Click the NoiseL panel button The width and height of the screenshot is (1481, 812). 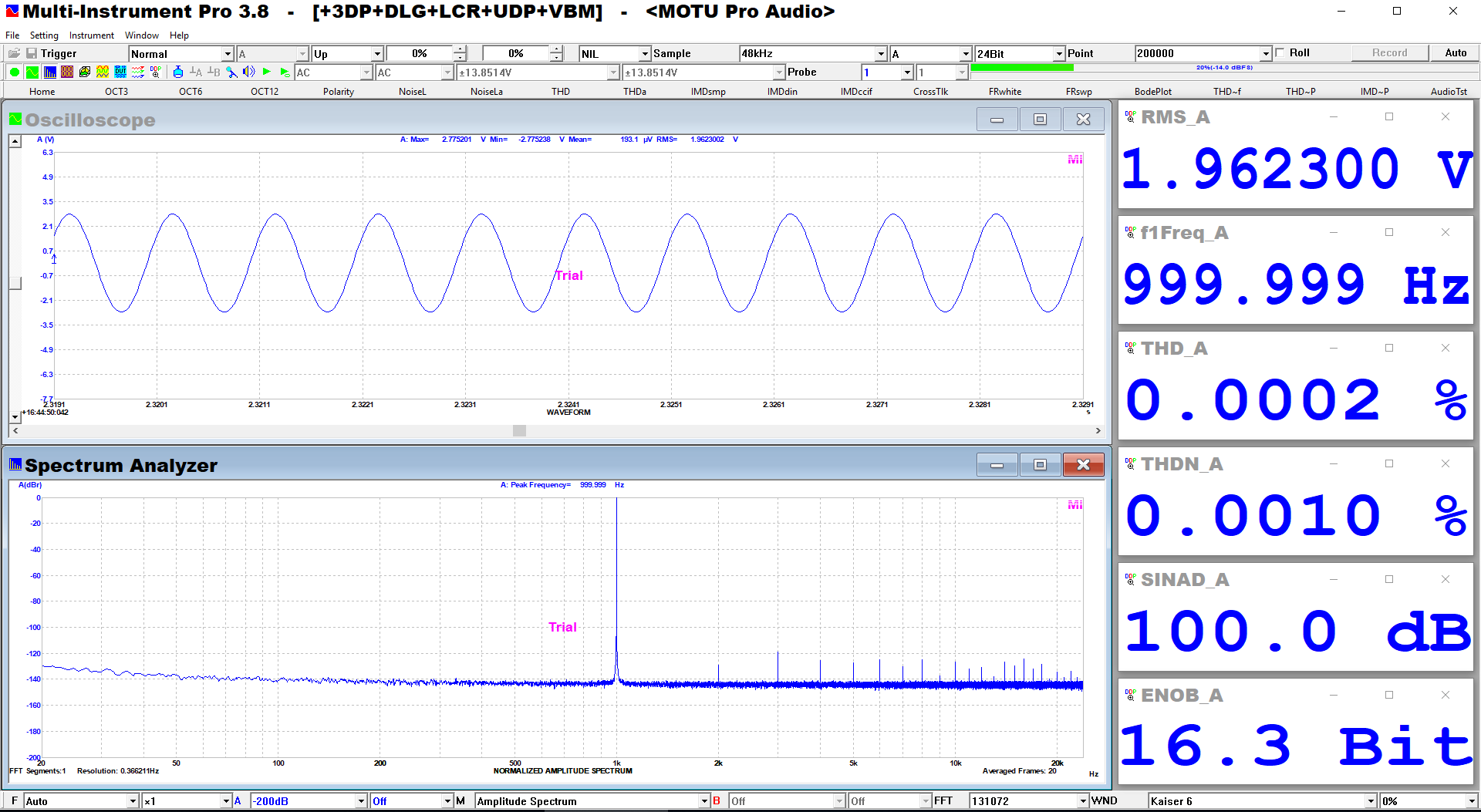click(x=413, y=91)
